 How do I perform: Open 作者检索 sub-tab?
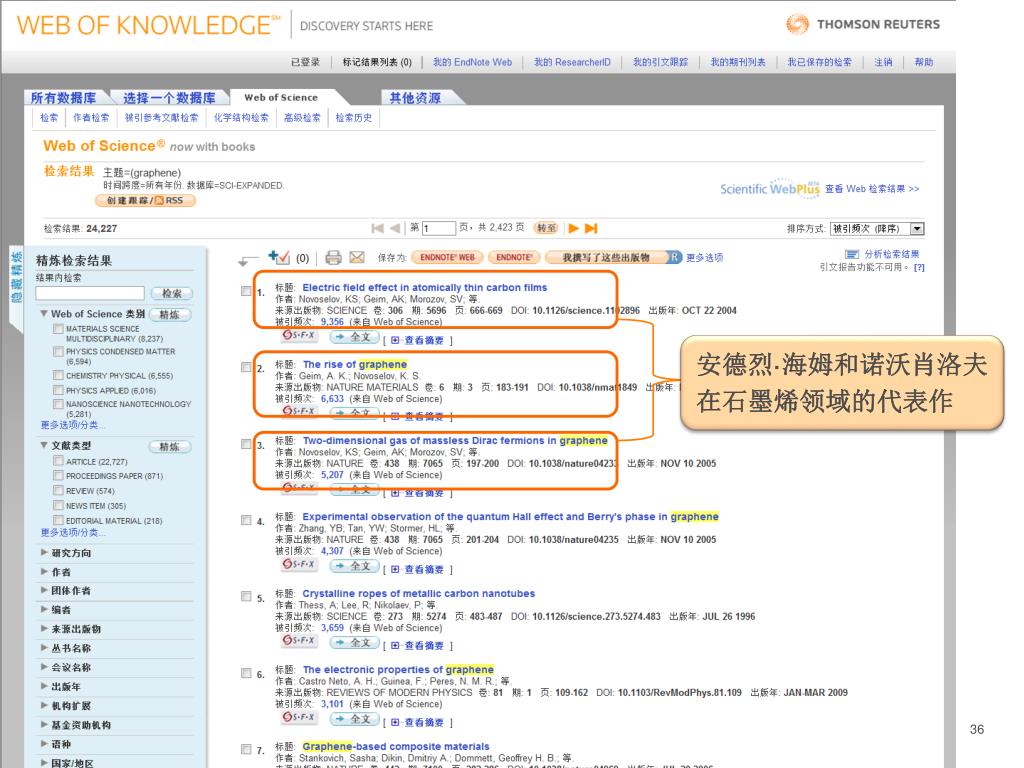(x=91, y=118)
